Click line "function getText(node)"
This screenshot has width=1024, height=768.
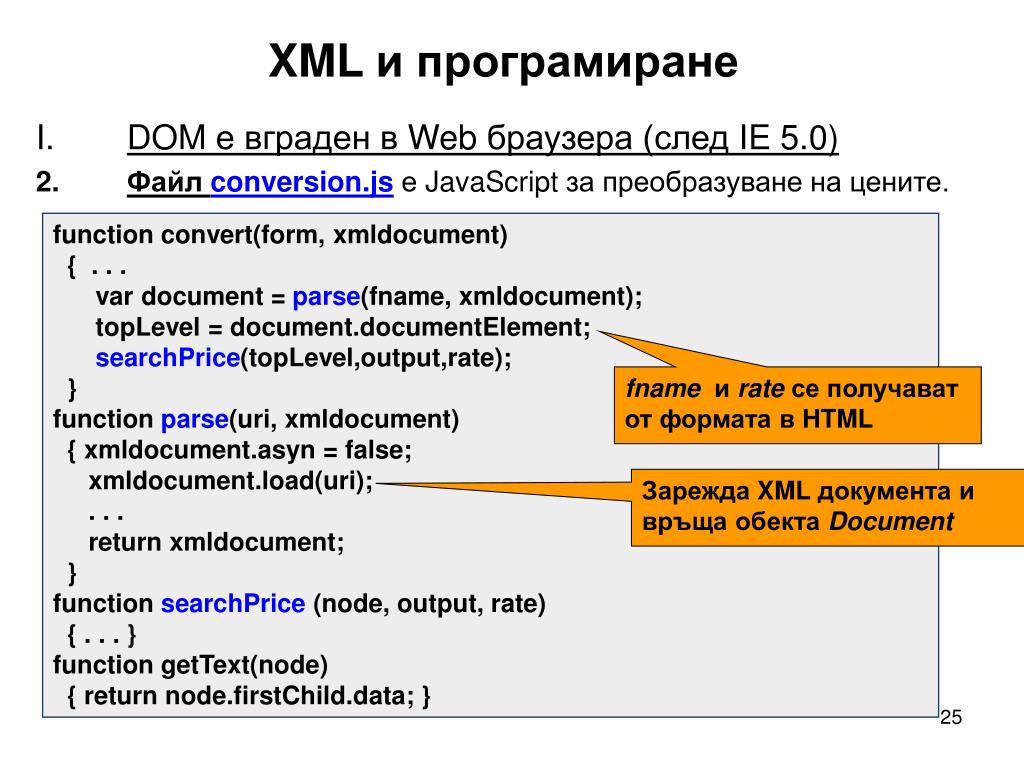click(x=190, y=665)
